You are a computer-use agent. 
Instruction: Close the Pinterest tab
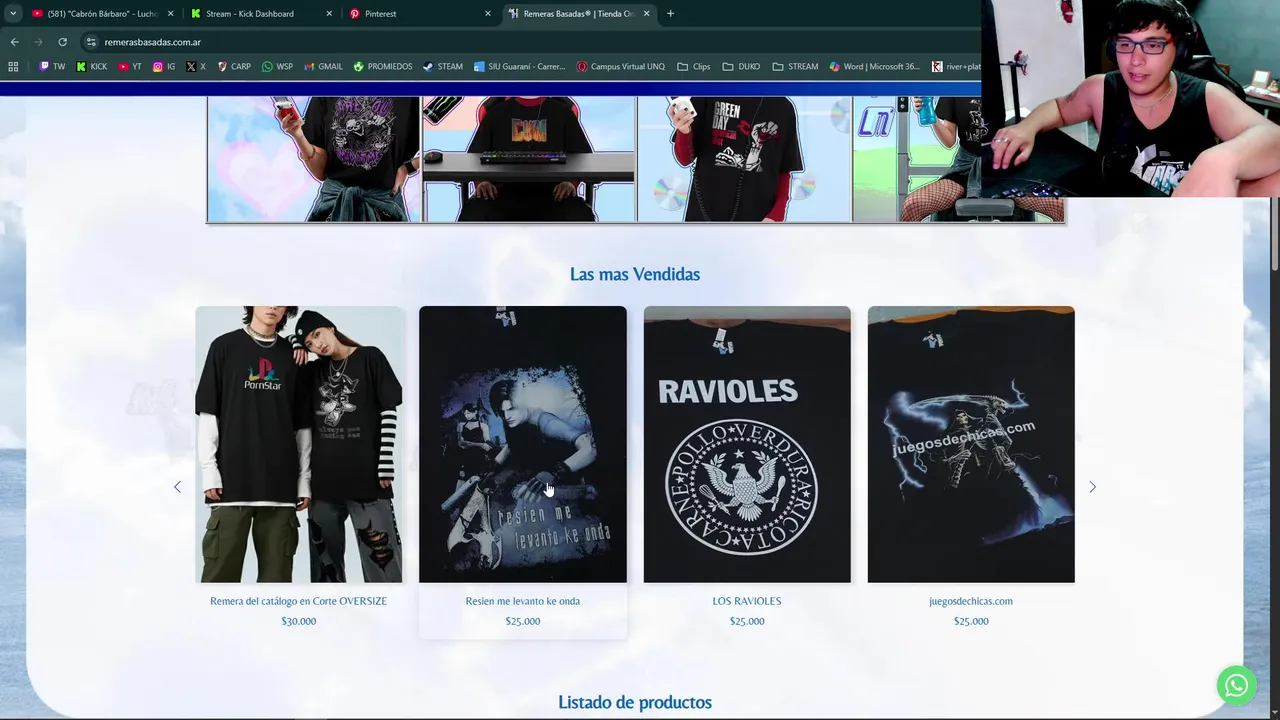[x=488, y=14]
